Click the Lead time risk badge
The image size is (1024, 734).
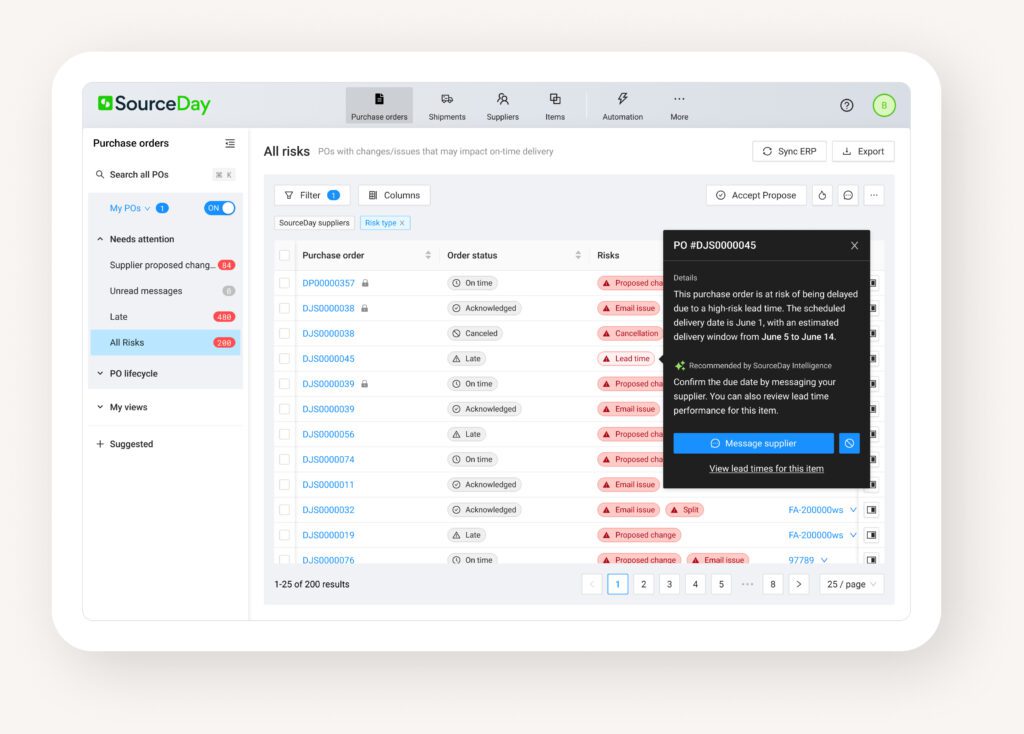pos(626,359)
